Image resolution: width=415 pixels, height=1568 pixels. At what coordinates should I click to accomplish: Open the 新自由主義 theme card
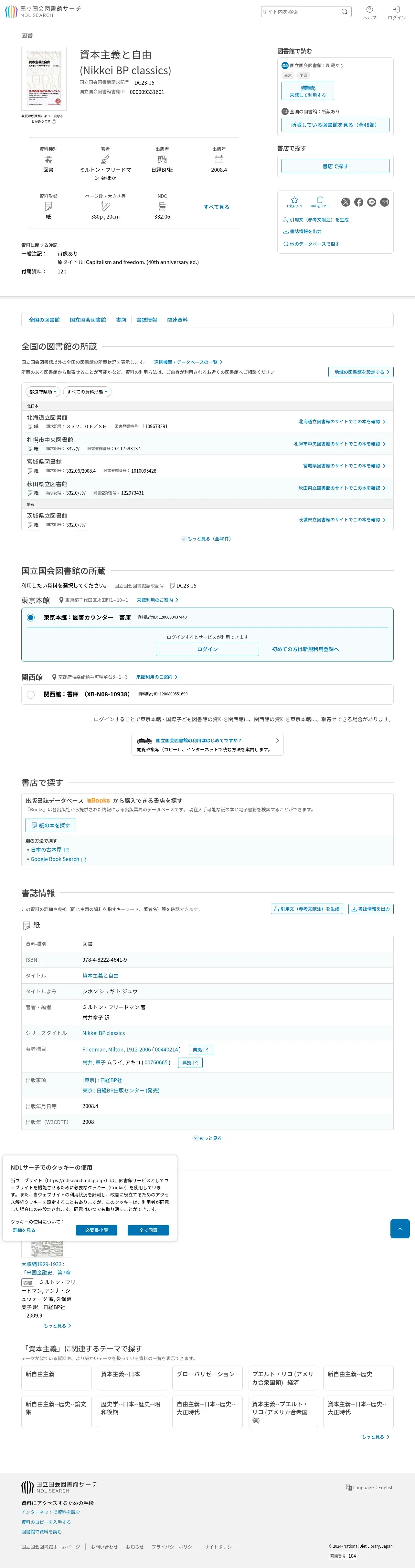(57, 1378)
